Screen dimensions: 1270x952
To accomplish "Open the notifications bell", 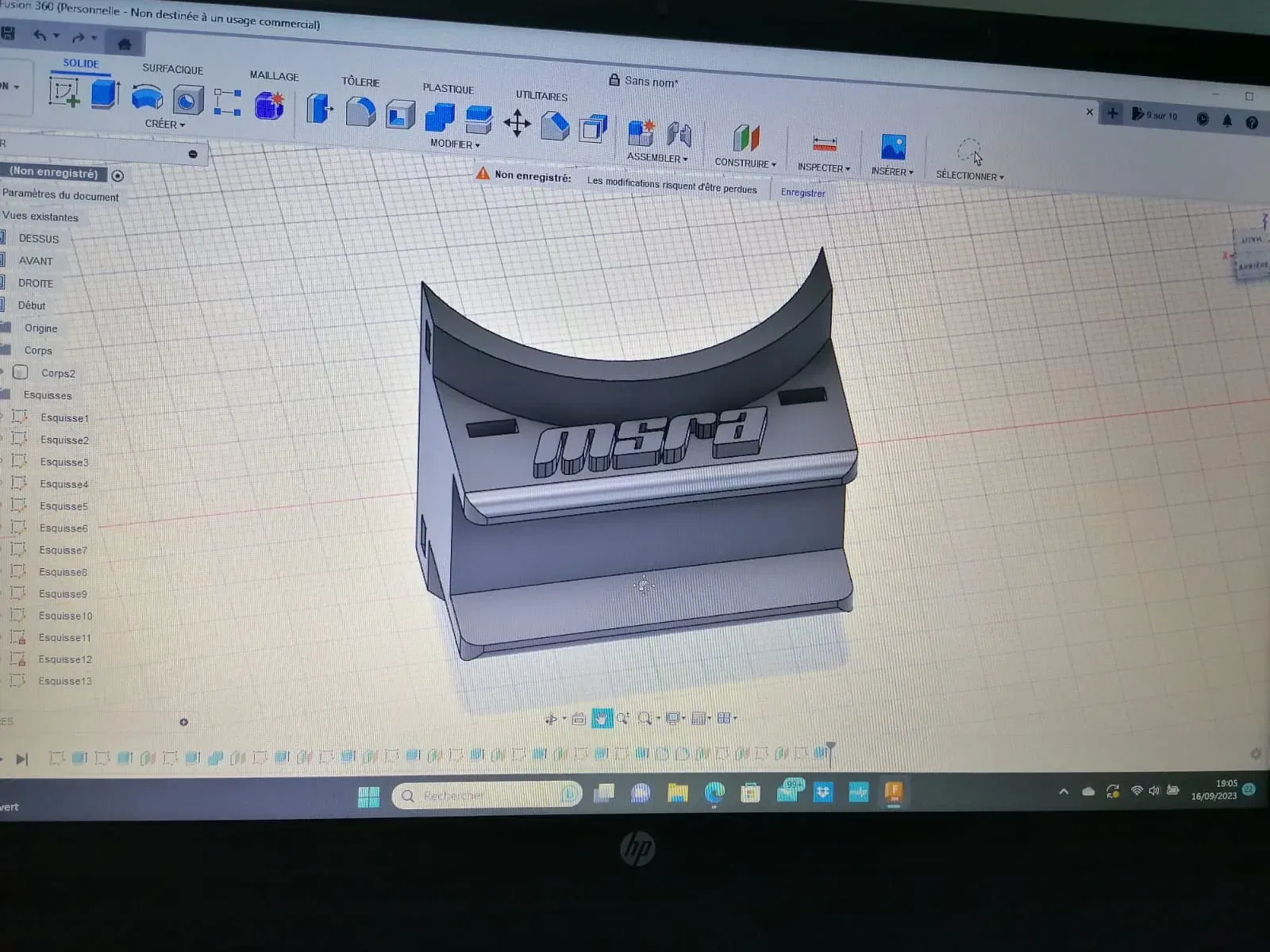I will (x=1227, y=121).
